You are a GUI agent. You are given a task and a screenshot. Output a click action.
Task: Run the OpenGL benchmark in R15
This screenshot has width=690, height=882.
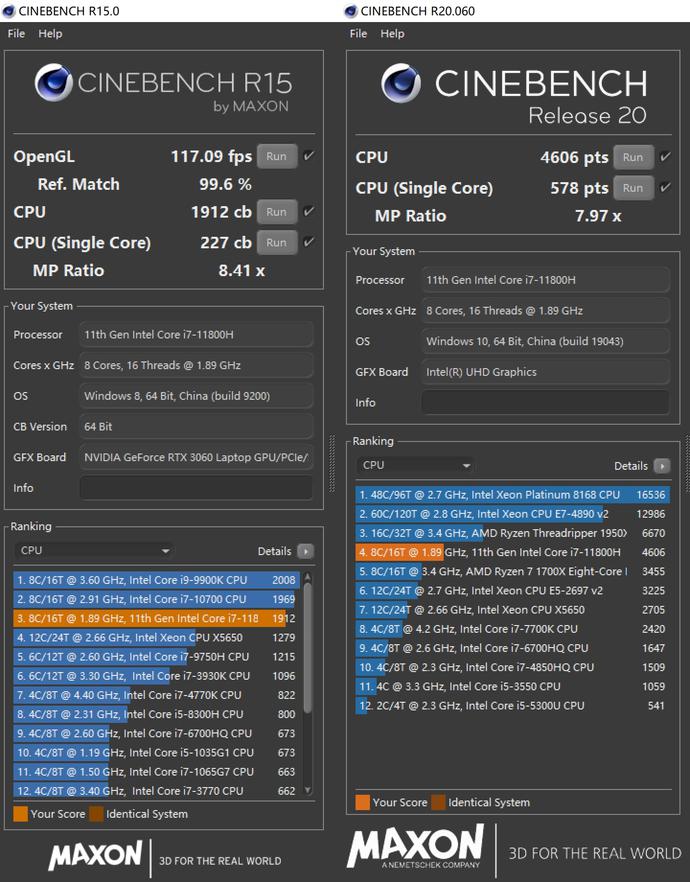pos(277,156)
